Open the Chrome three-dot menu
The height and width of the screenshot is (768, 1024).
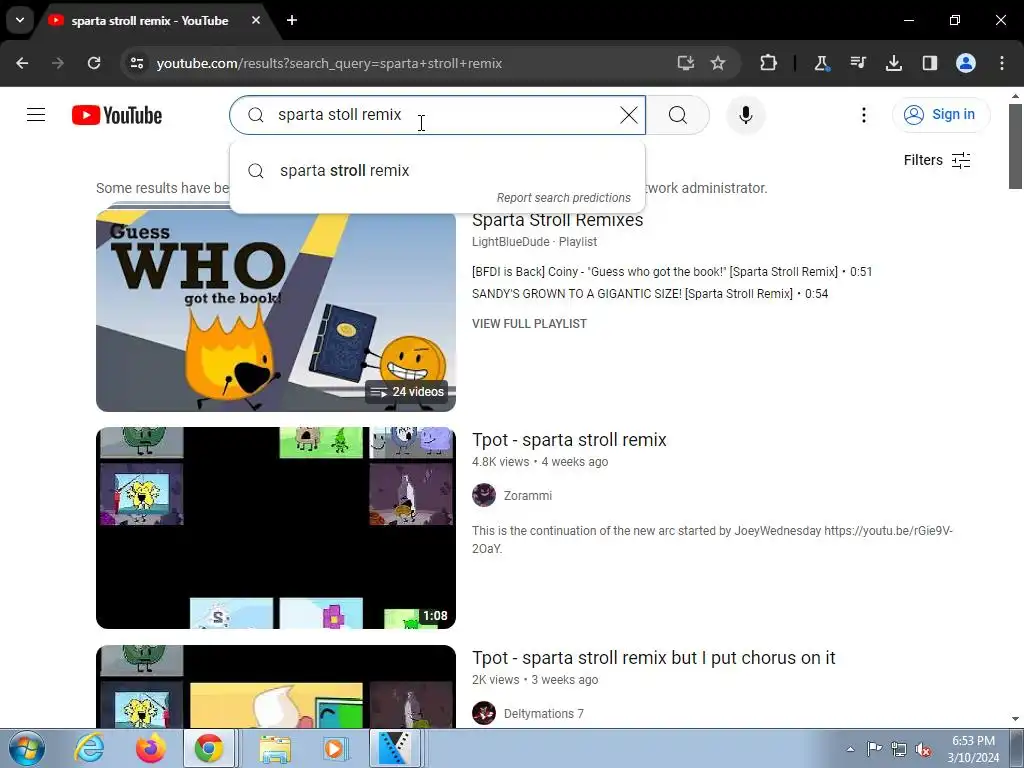[1002, 63]
